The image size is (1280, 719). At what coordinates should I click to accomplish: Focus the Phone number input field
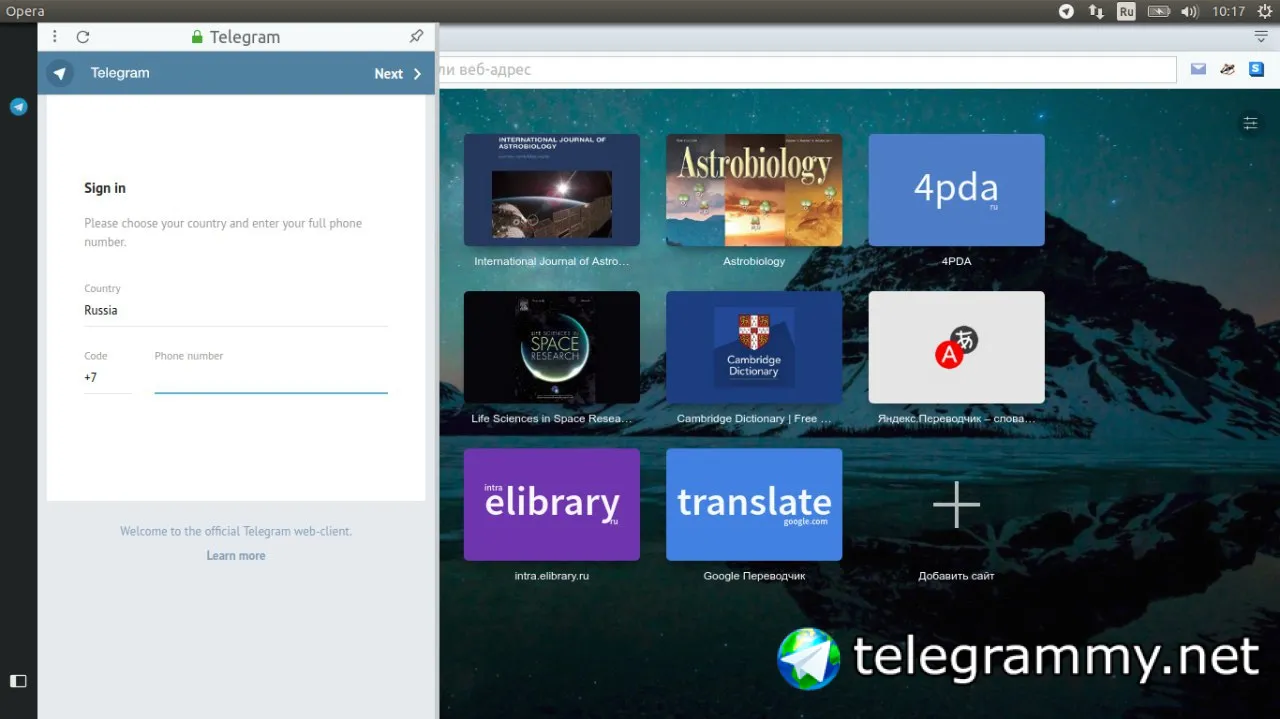coord(271,378)
